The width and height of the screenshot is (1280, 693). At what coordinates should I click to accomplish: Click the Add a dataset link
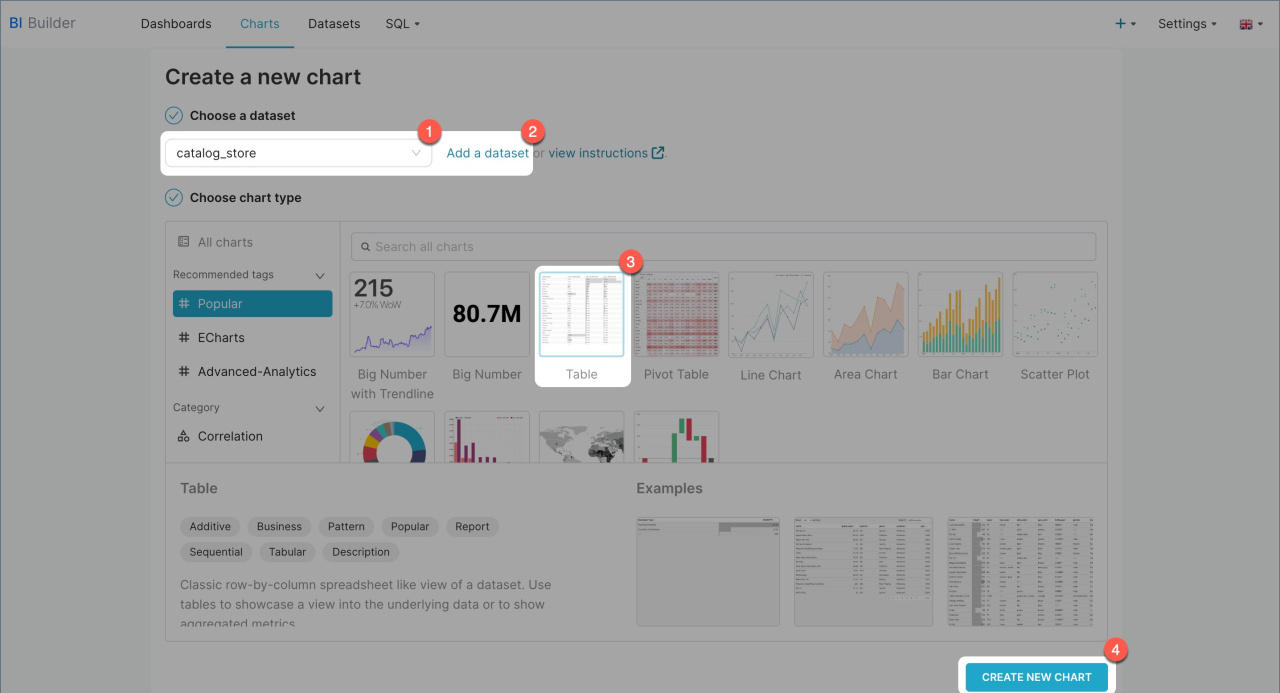[x=487, y=153]
